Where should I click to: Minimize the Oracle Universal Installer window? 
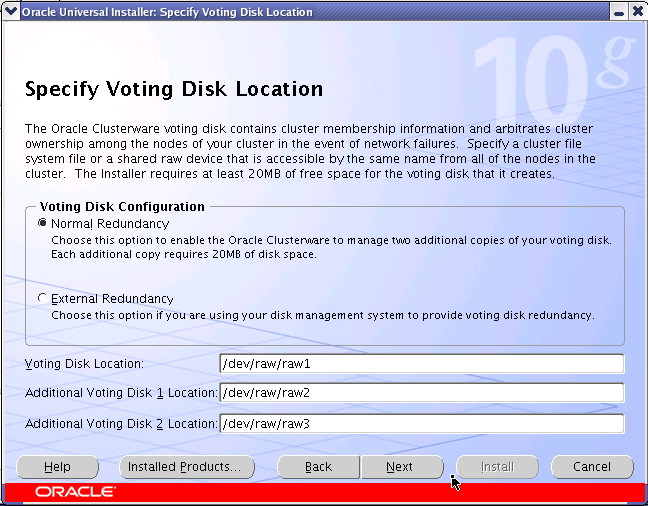tap(618, 12)
